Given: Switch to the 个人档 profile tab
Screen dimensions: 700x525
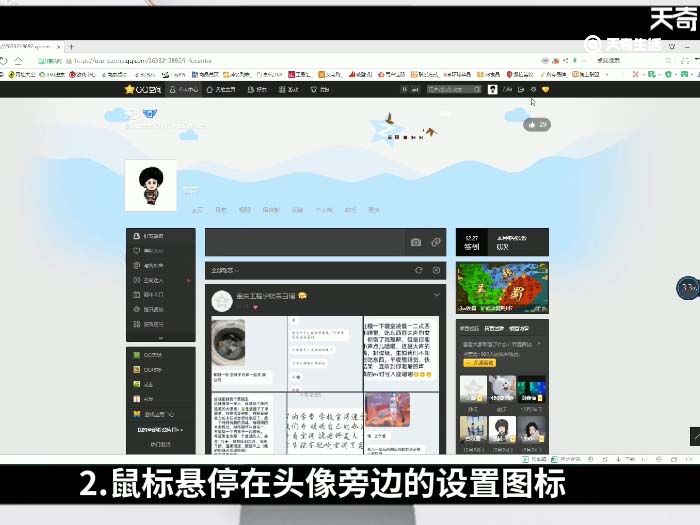Looking at the screenshot, I should (324, 210).
